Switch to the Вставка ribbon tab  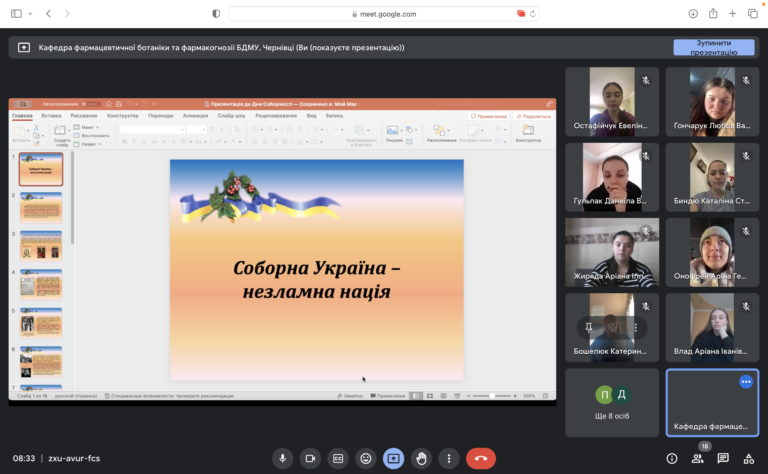coord(51,115)
